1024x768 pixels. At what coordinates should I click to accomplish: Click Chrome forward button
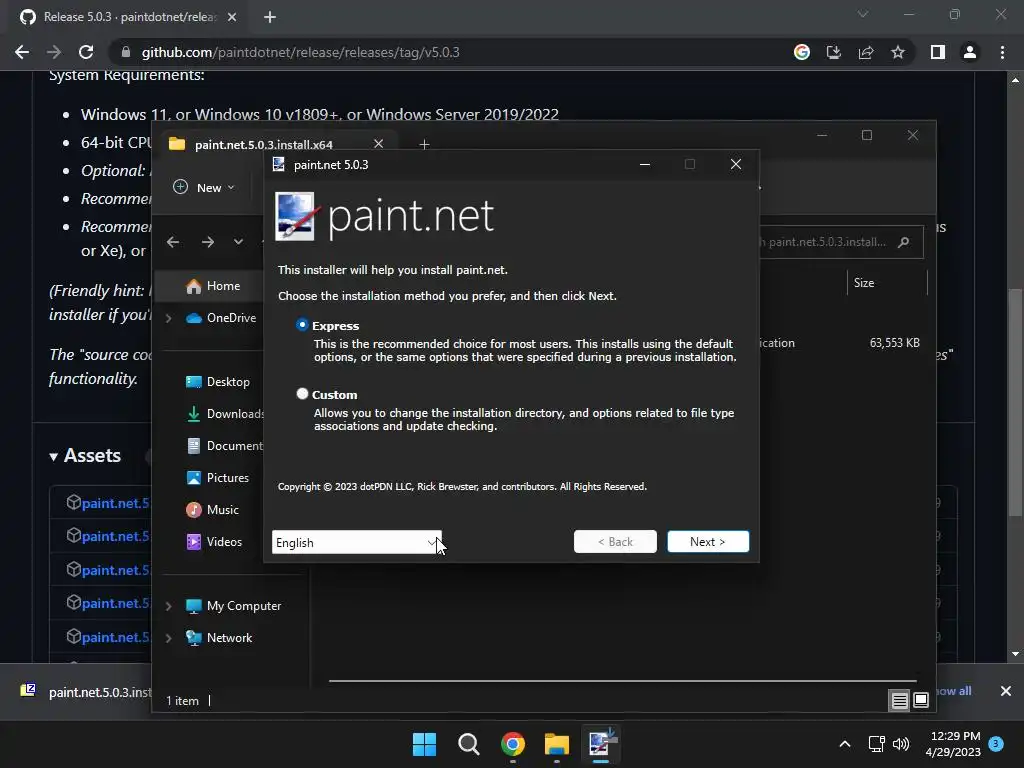pyautogui.click(x=54, y=52)
